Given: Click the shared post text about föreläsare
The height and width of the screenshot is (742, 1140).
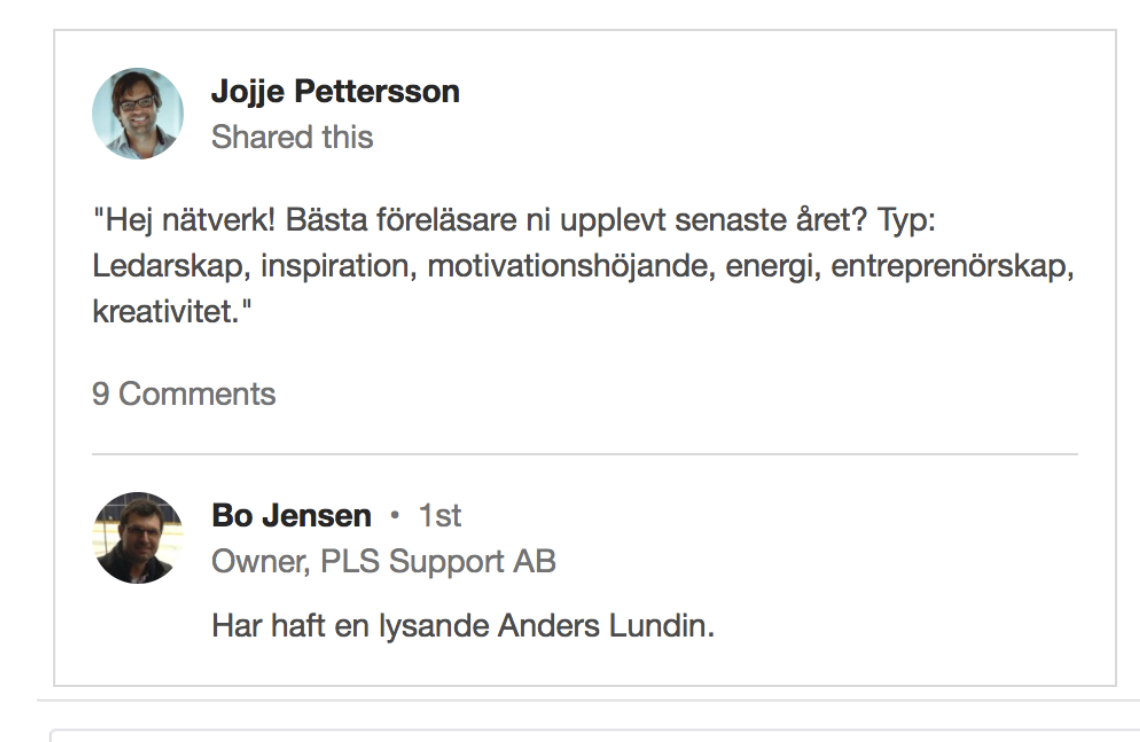Looking at the screenshot, I should tap(583, 265).
